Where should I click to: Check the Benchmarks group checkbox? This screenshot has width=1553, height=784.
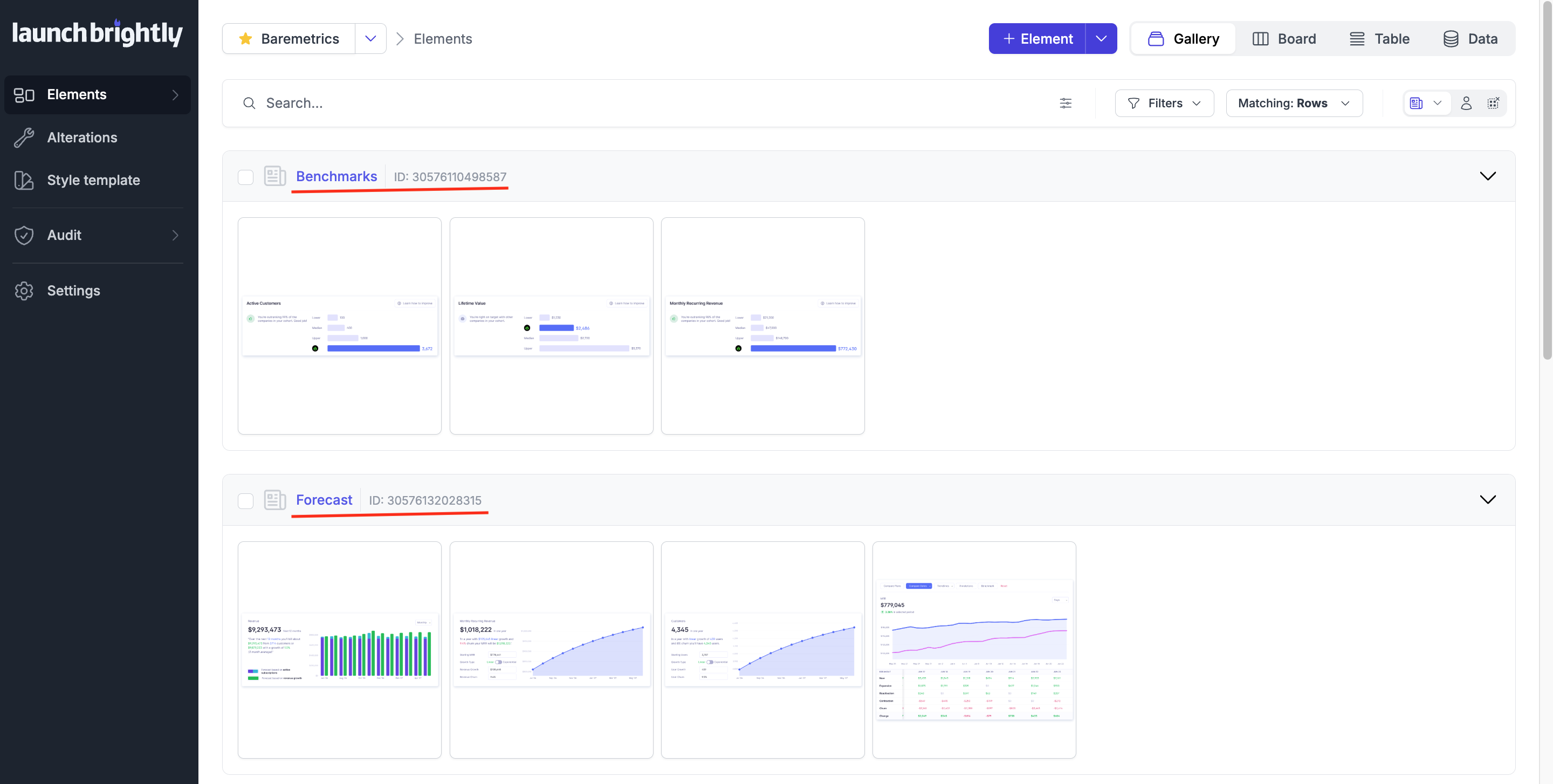click(245, 177)
